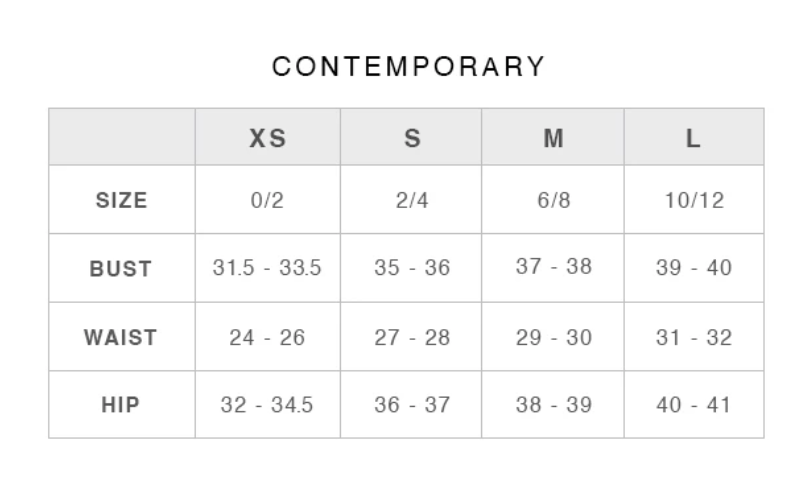Click the 39 - 40 bust measurement

click(693, 268)
